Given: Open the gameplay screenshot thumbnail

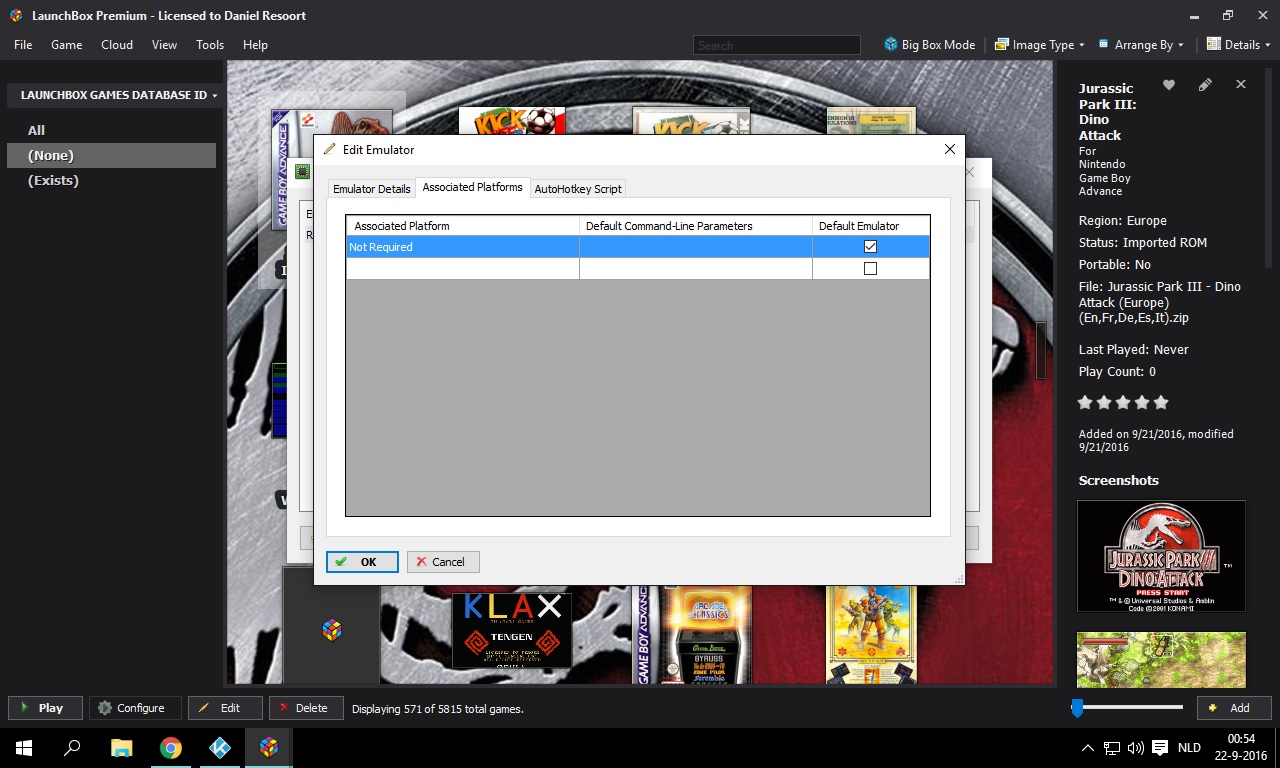Looking at the screenshot, I should pyautogui.click(x=1161, y=660).
